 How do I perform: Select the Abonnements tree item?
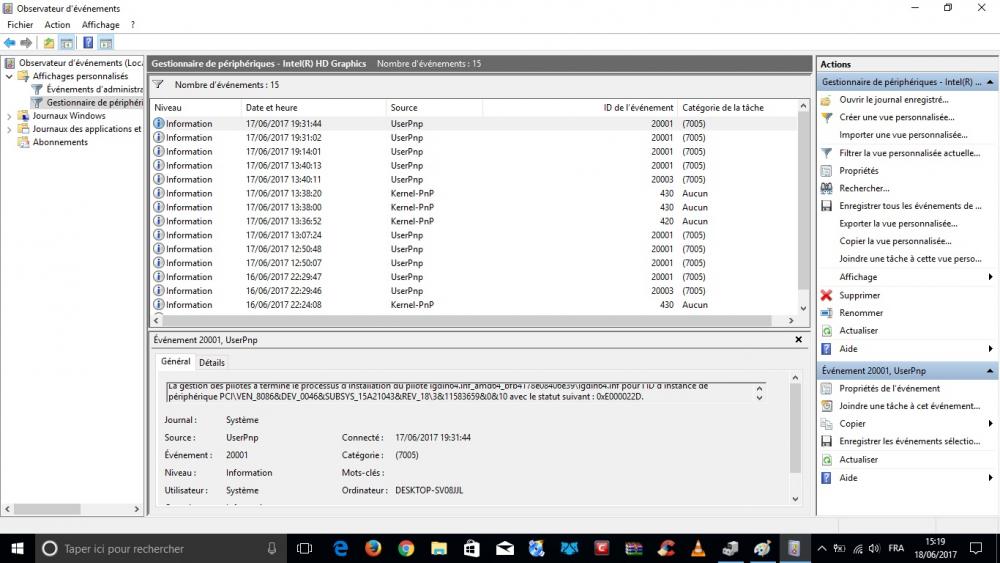(x=59, y=142)
